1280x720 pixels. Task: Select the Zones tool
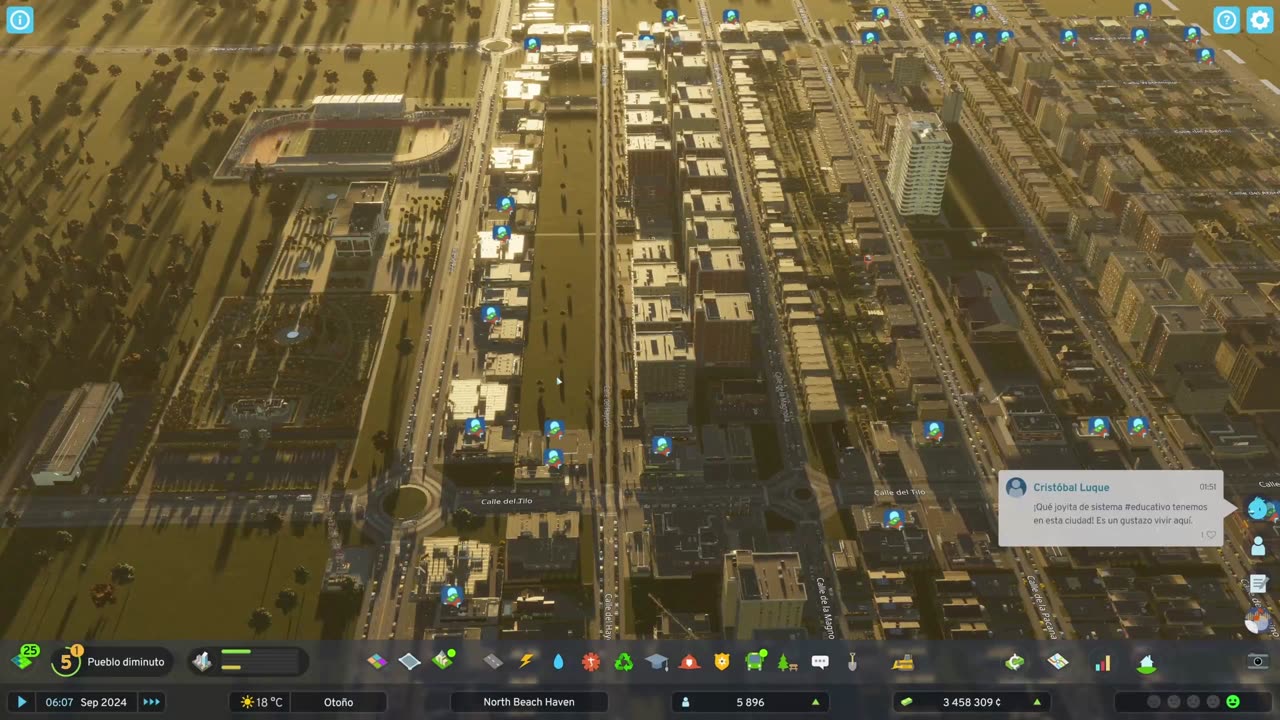click(376, 661)
